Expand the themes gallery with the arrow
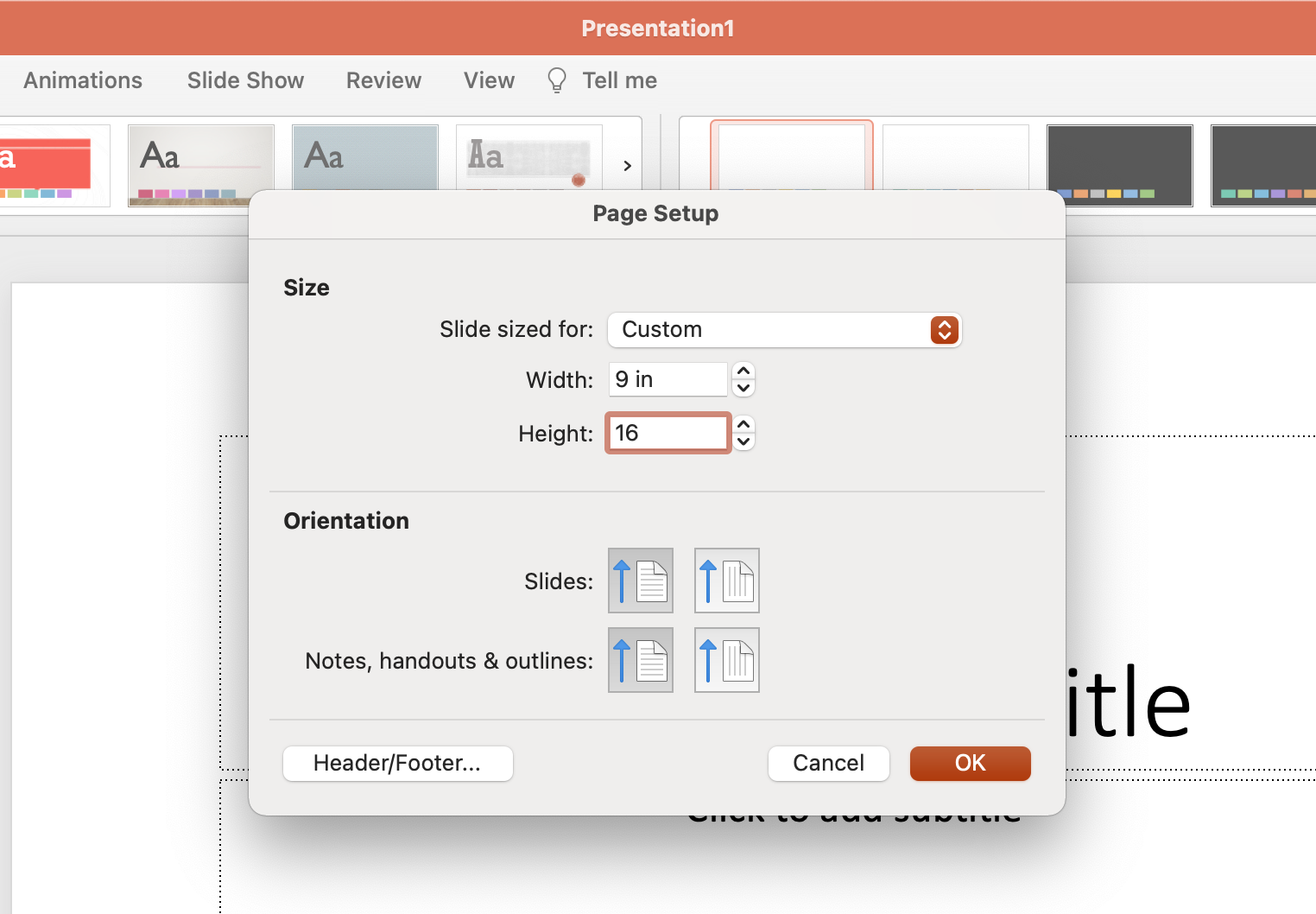 (628, 165)
